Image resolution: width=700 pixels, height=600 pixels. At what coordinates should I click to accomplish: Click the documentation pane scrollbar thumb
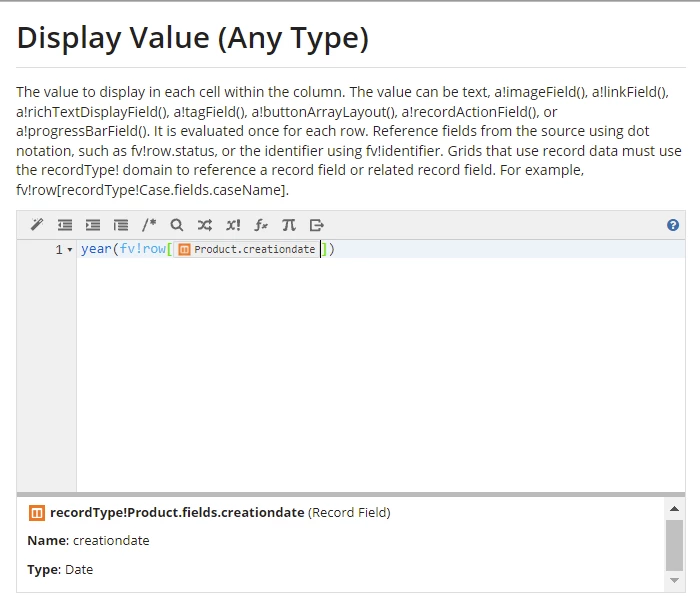(x=675, y=545)
